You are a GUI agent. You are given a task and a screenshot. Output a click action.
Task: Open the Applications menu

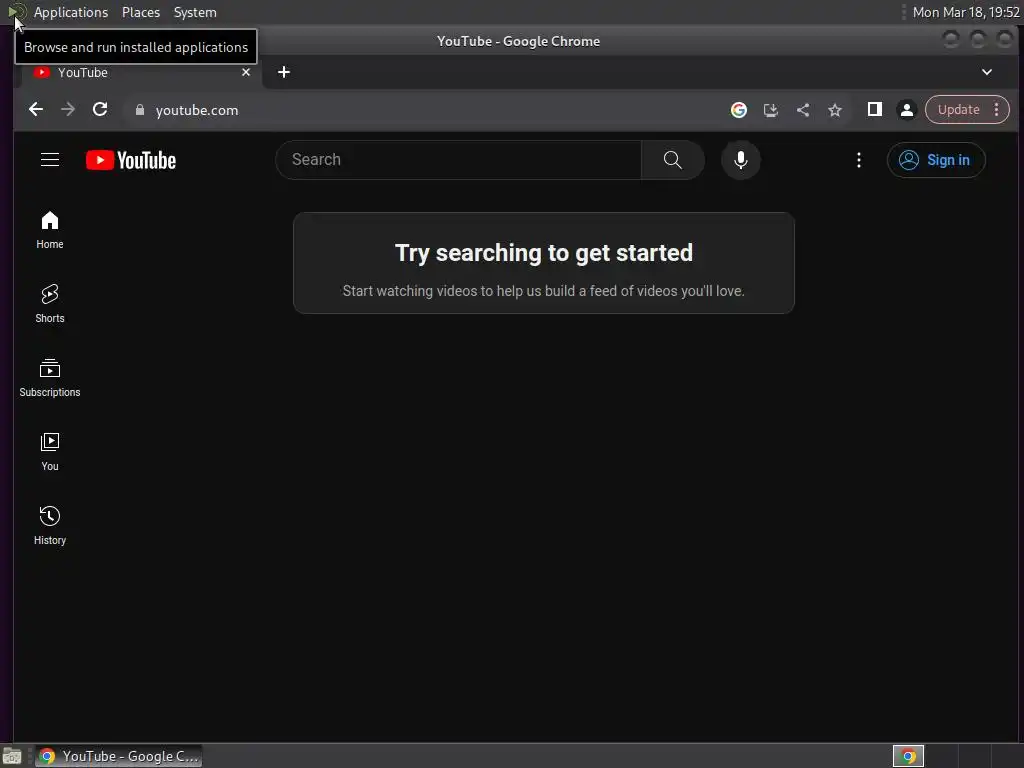71,12
